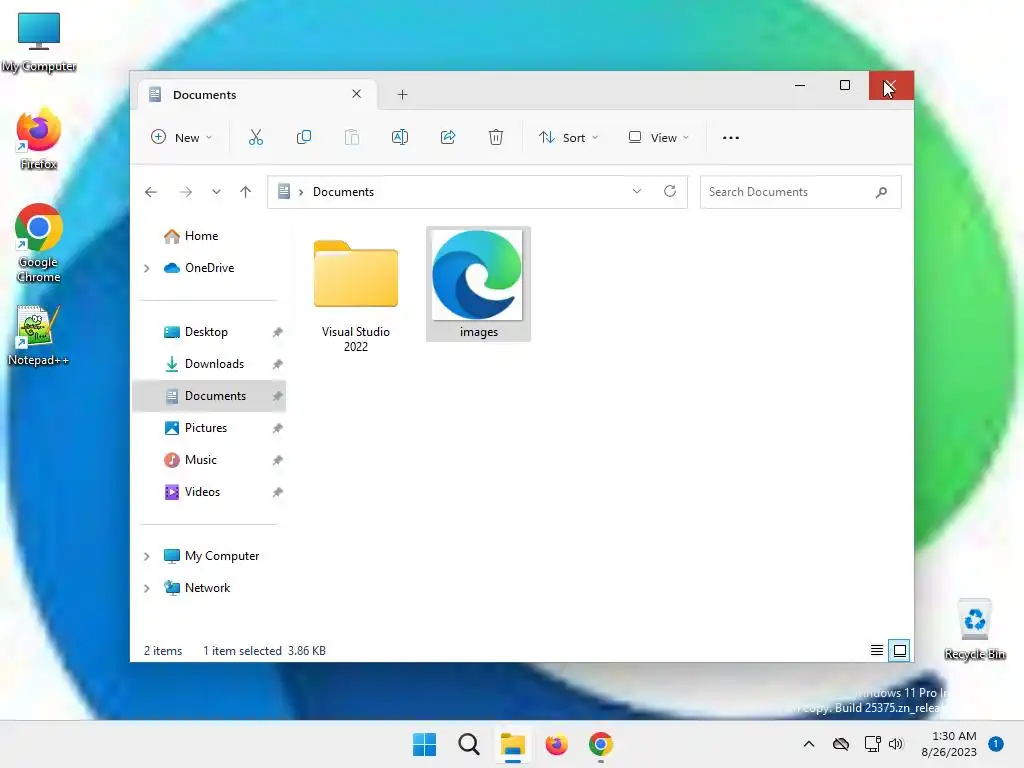The height and width of the screenshot is (768, 1024).
Task: Open the clock and date flyout
Action: pos(949,744)
